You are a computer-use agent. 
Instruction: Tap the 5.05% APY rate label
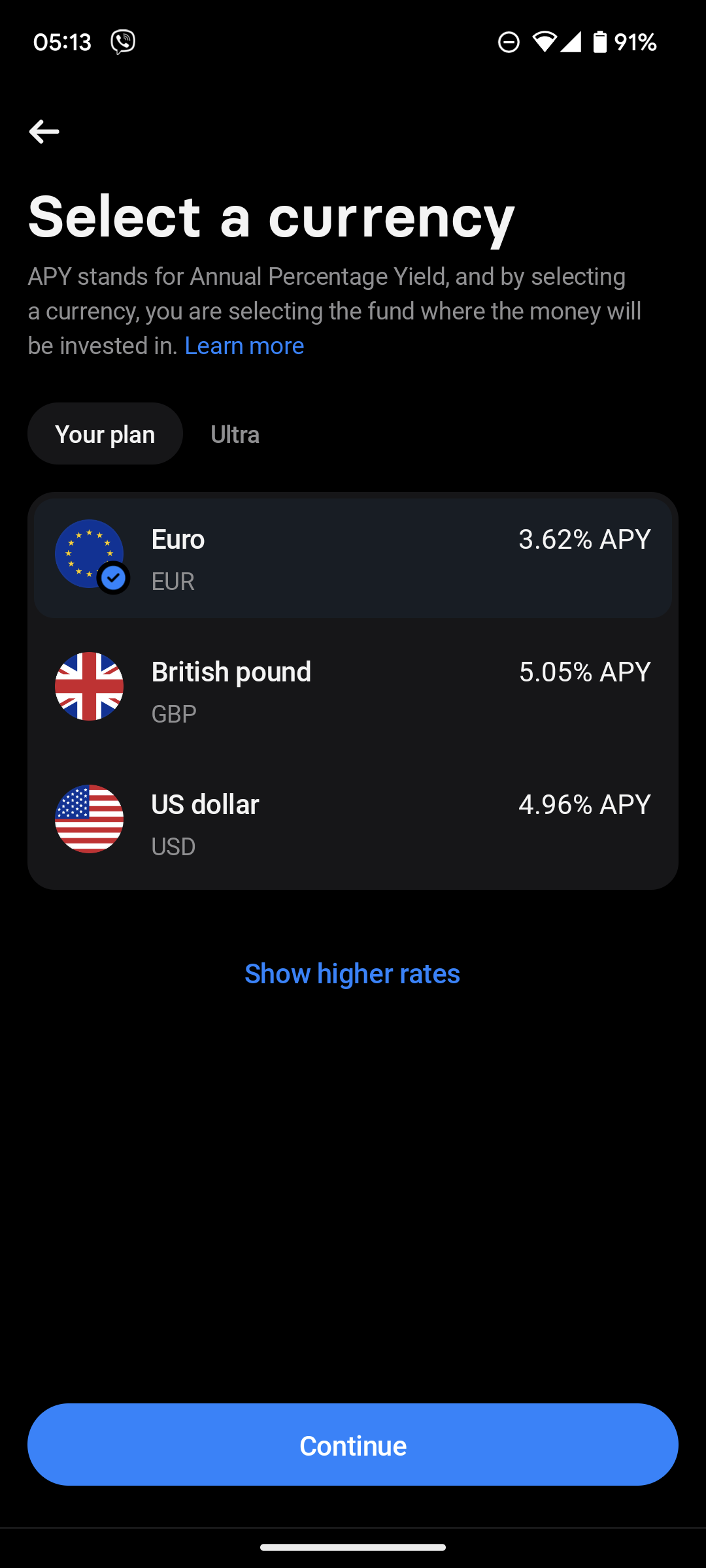point(584,672)
